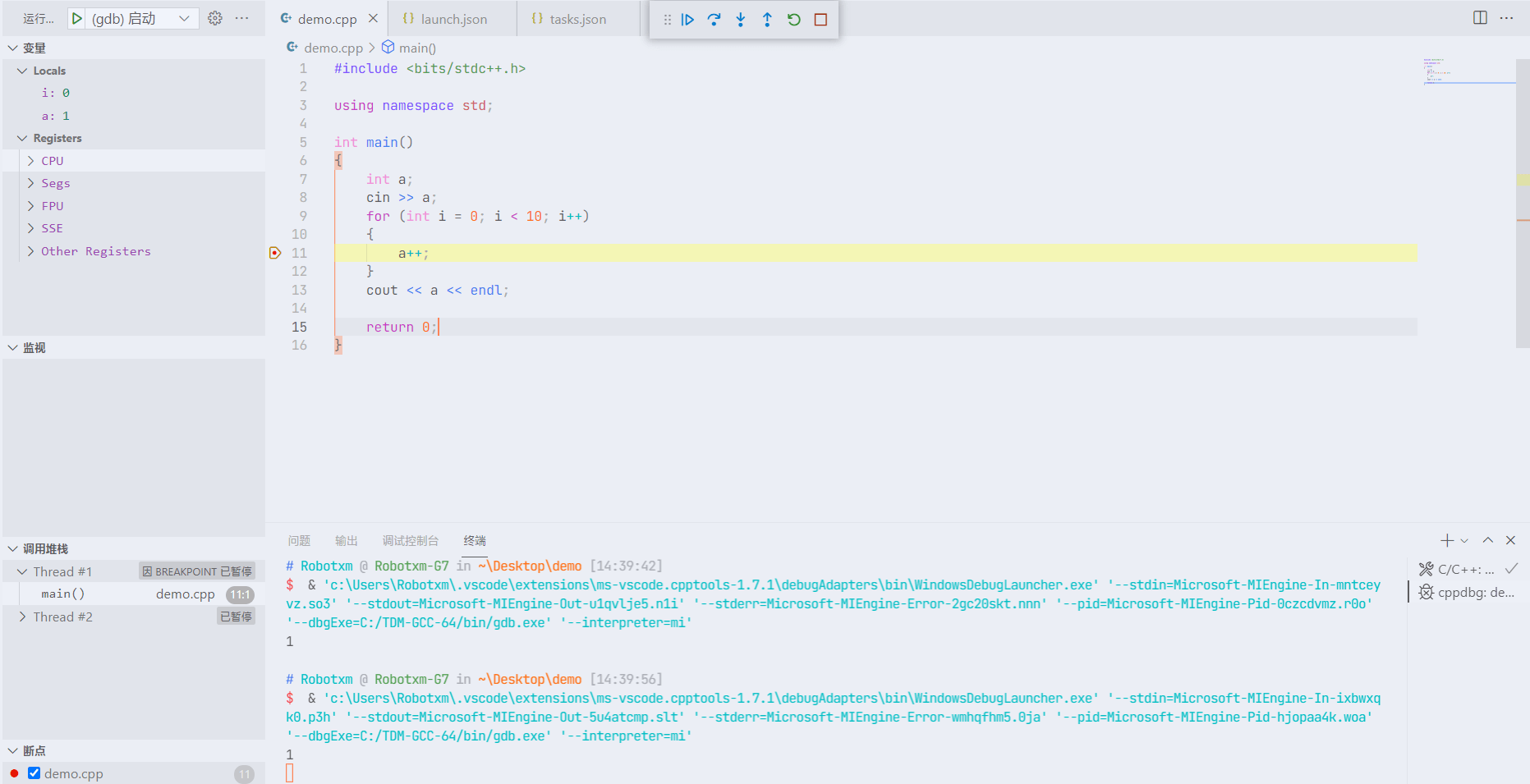The image size is (1530, 784).
Task: Click the Step Over debug icon
Action: [x=714, y=20]
